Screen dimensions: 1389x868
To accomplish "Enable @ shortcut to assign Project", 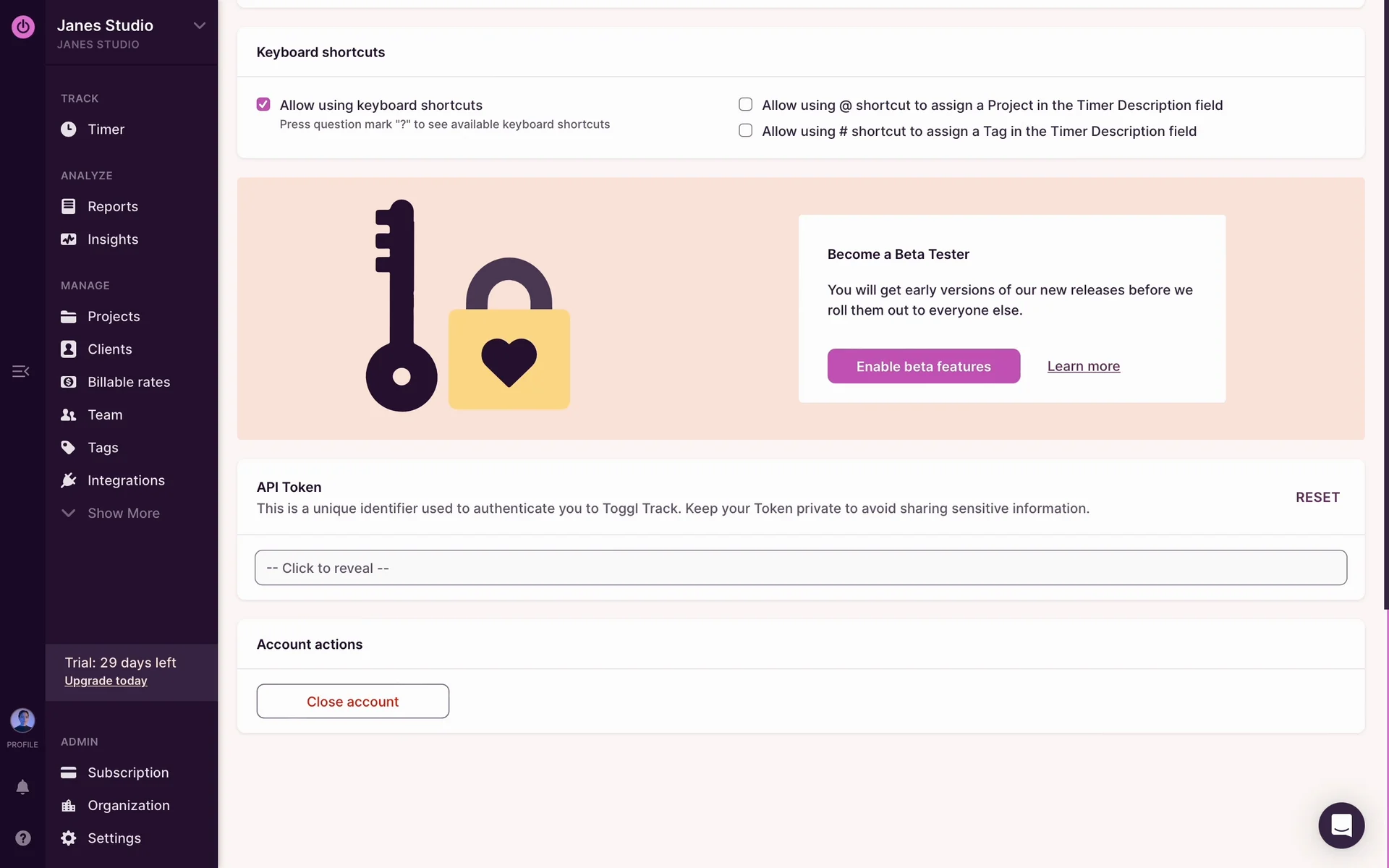I will [745, 105].
